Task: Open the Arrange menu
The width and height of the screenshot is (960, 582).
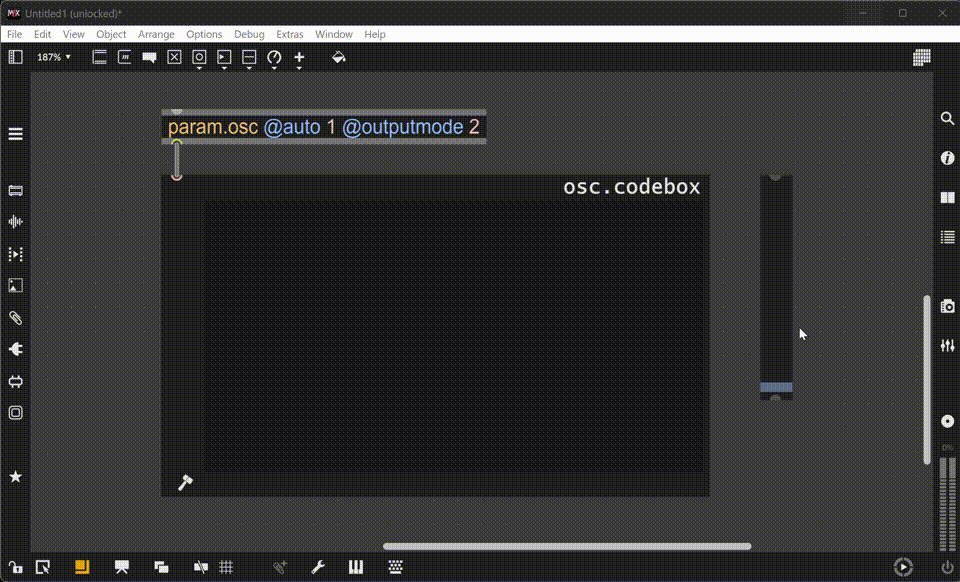Action: click(x=156, y=34)
